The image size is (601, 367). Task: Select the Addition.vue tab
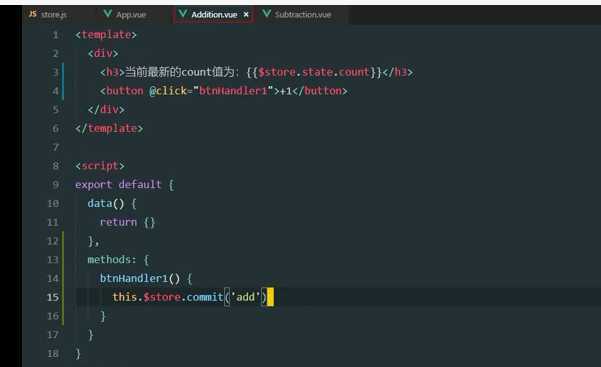point(213,15)
